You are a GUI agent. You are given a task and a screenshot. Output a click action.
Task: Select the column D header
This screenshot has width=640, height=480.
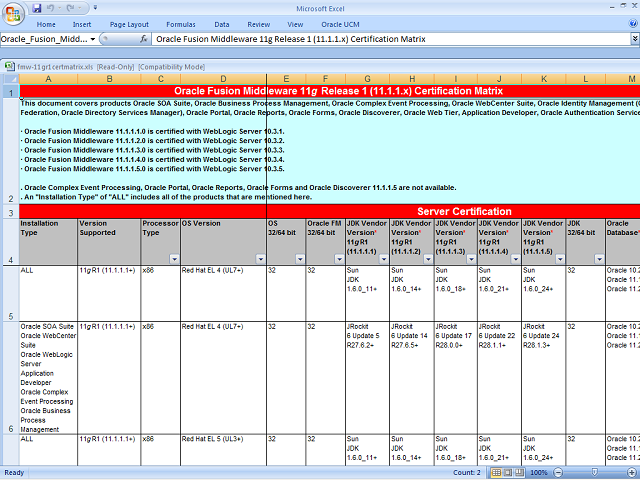223,78
